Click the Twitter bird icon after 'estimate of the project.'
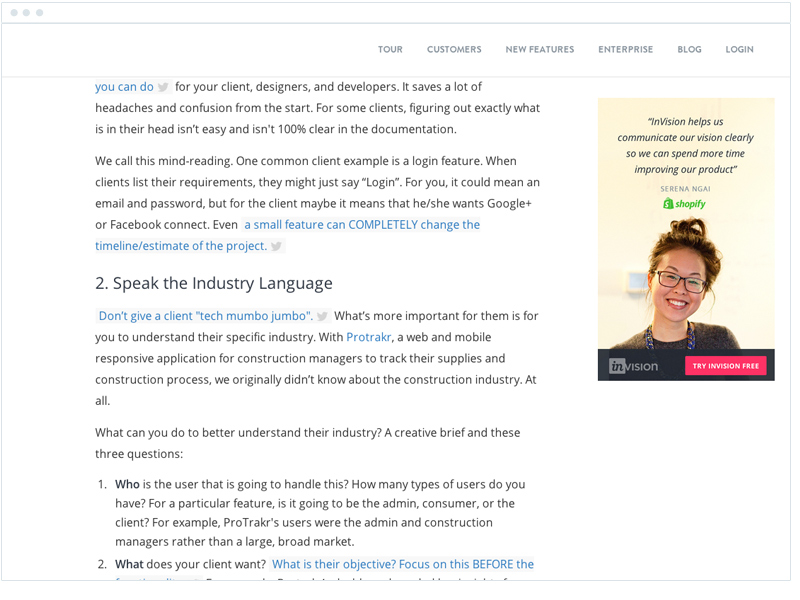 pos(277,246)
